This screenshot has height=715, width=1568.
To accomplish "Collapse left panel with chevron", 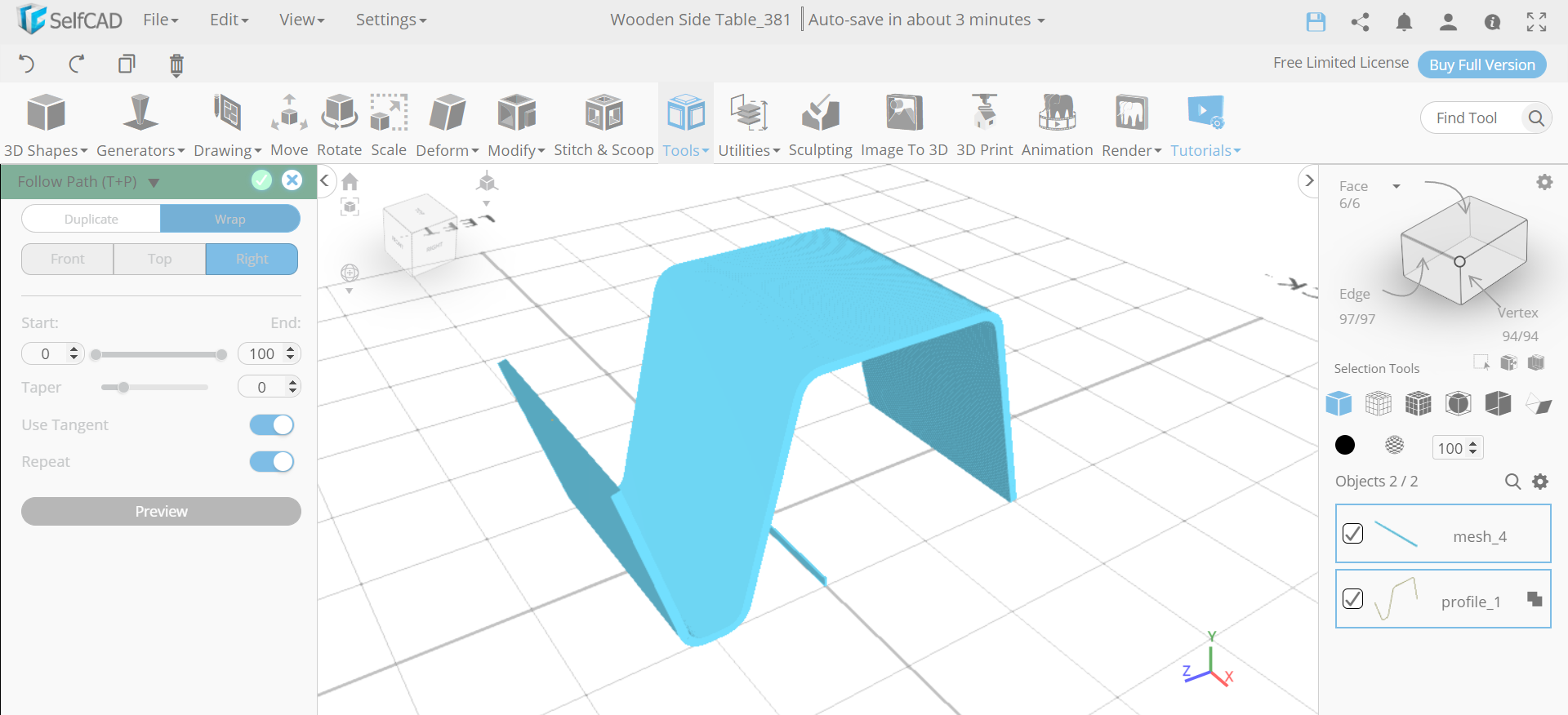I will click(324, 180).
